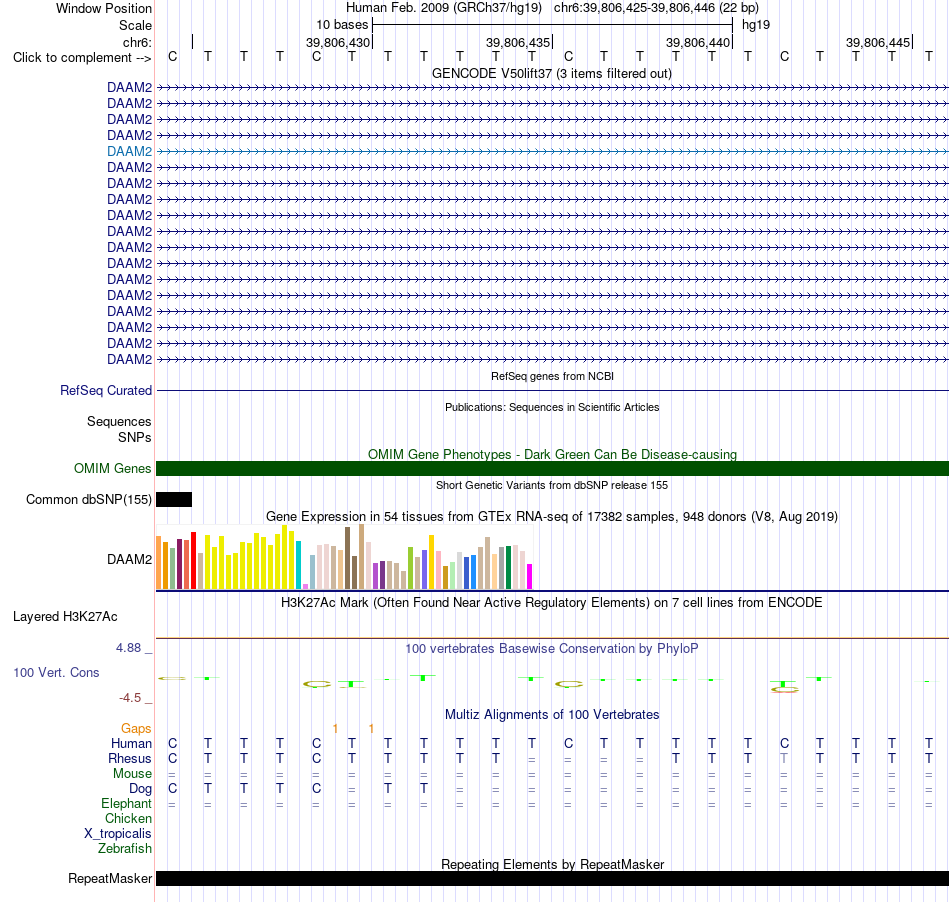Select the Chicken alignment row label
950x902 pixels.
[x=128, y=819]
